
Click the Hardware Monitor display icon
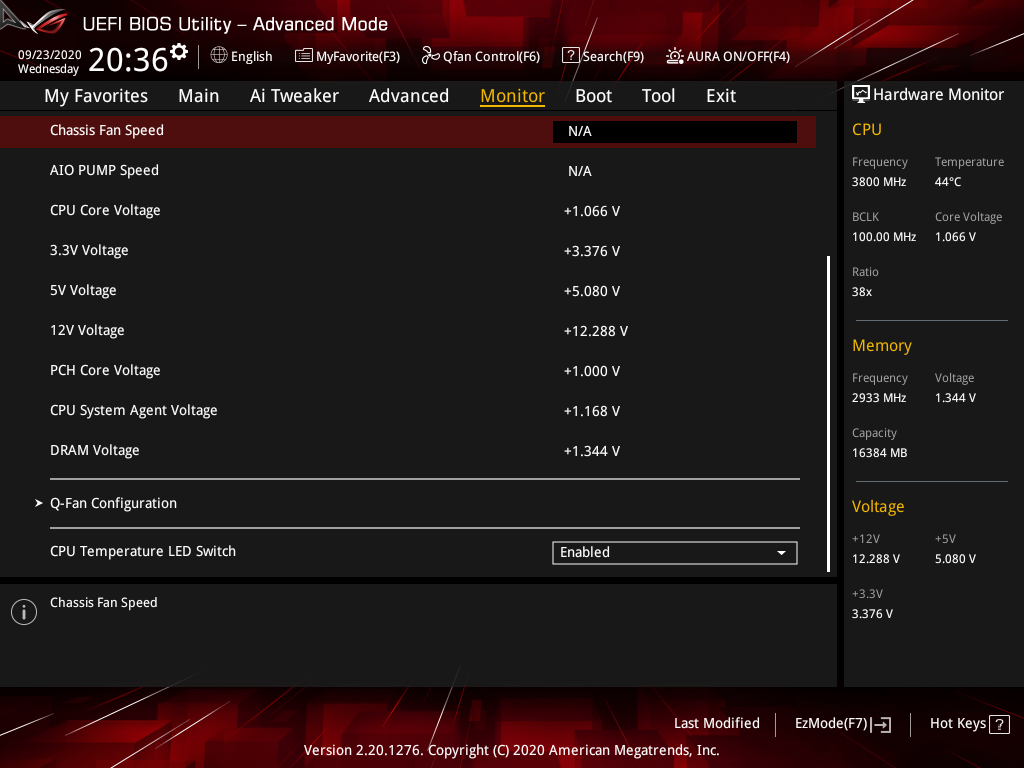click(x=861, y=95)
